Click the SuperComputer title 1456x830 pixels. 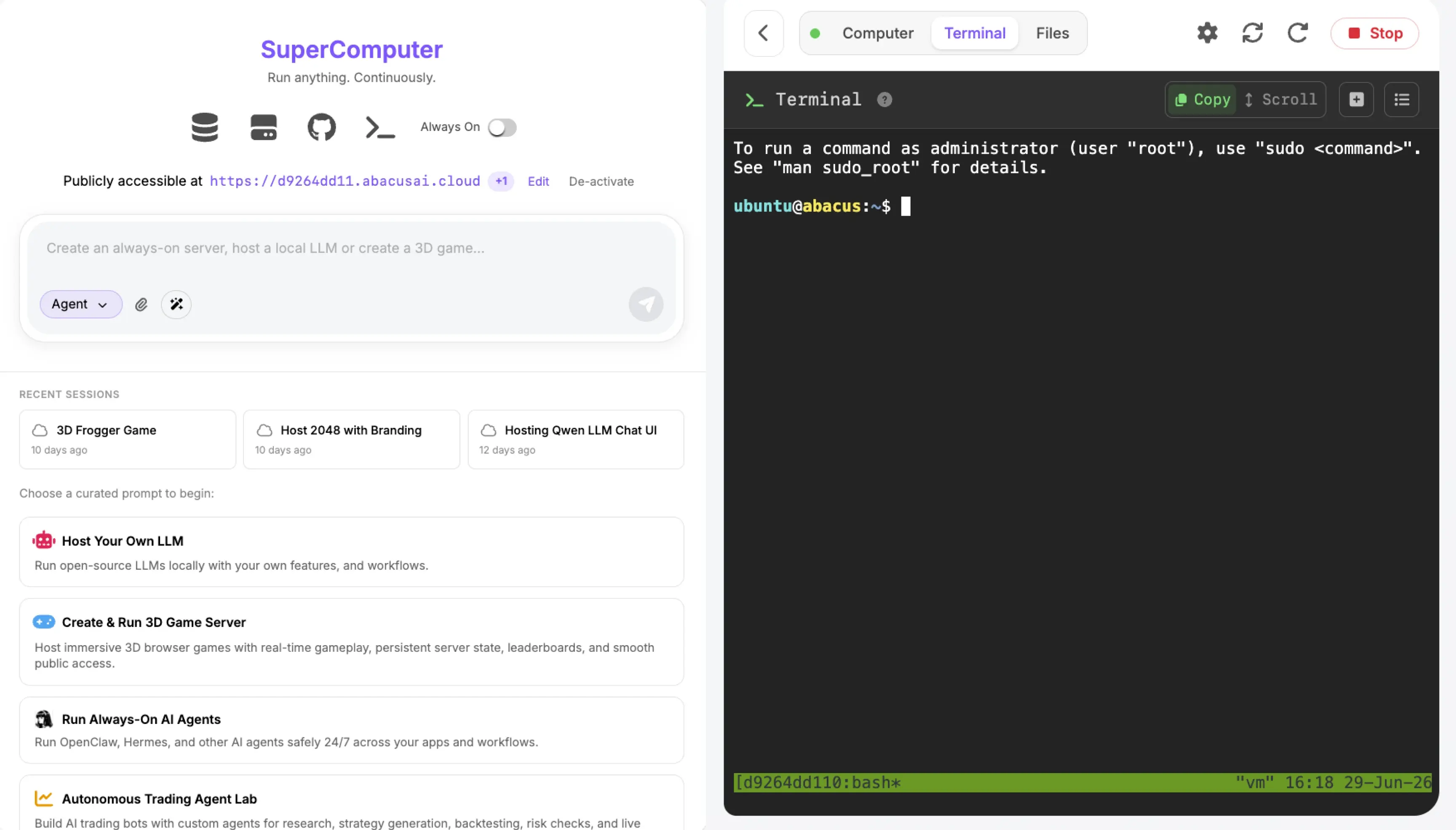pyautogui.click(x=352, y=50)
